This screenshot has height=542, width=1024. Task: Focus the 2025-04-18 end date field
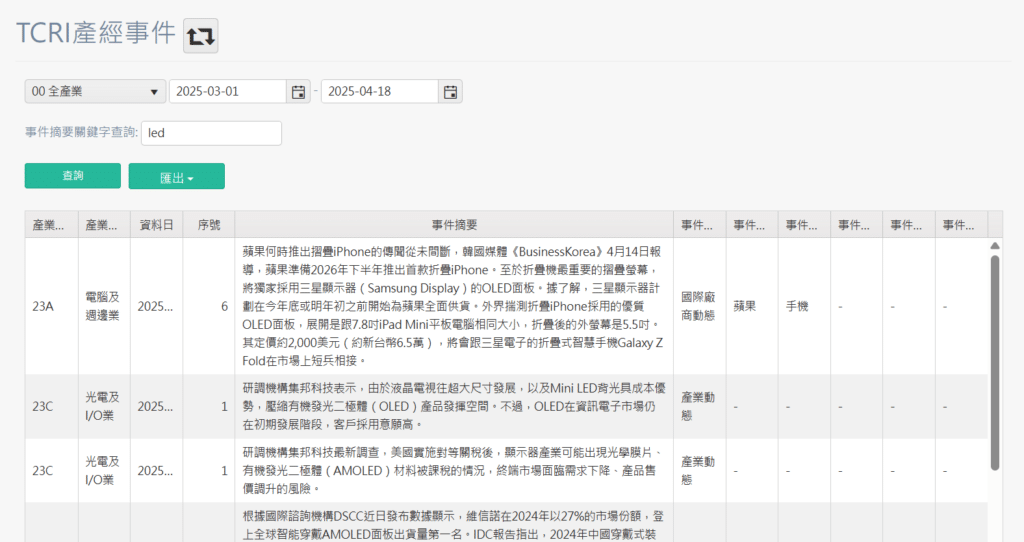point(379,91)
